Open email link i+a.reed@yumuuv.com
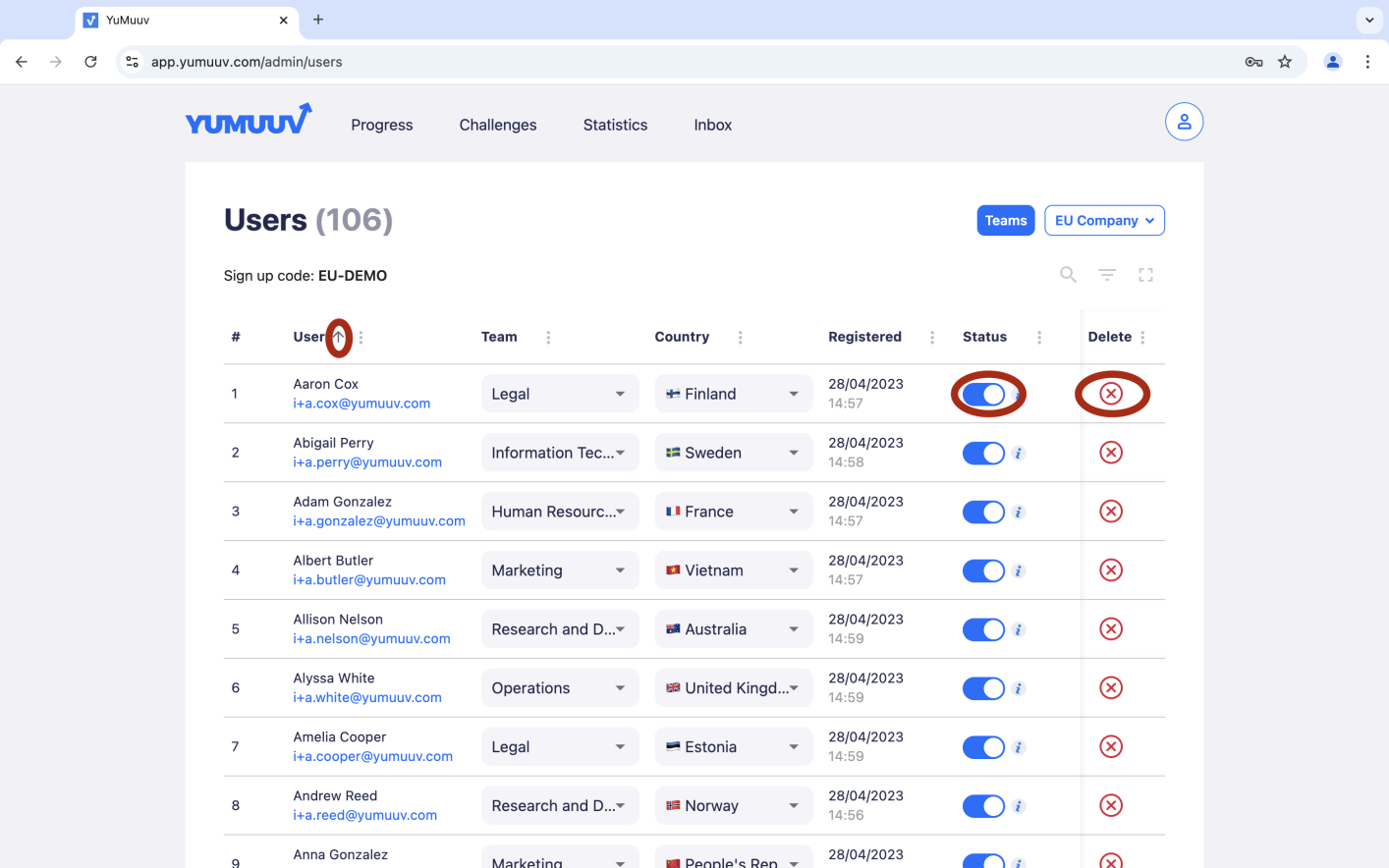The image size is (1389, 868). [364, 816]
